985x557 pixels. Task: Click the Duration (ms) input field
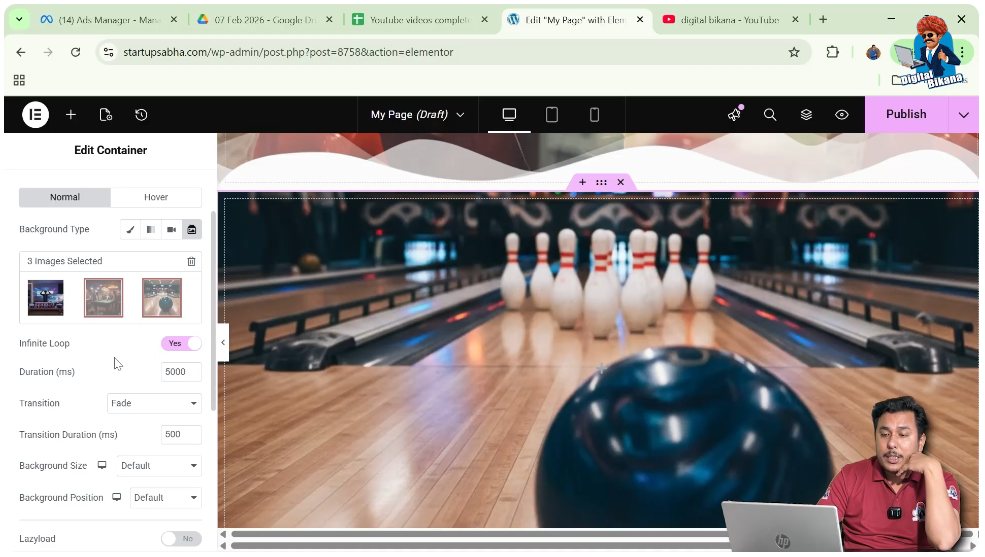click(x=181, y=372)
